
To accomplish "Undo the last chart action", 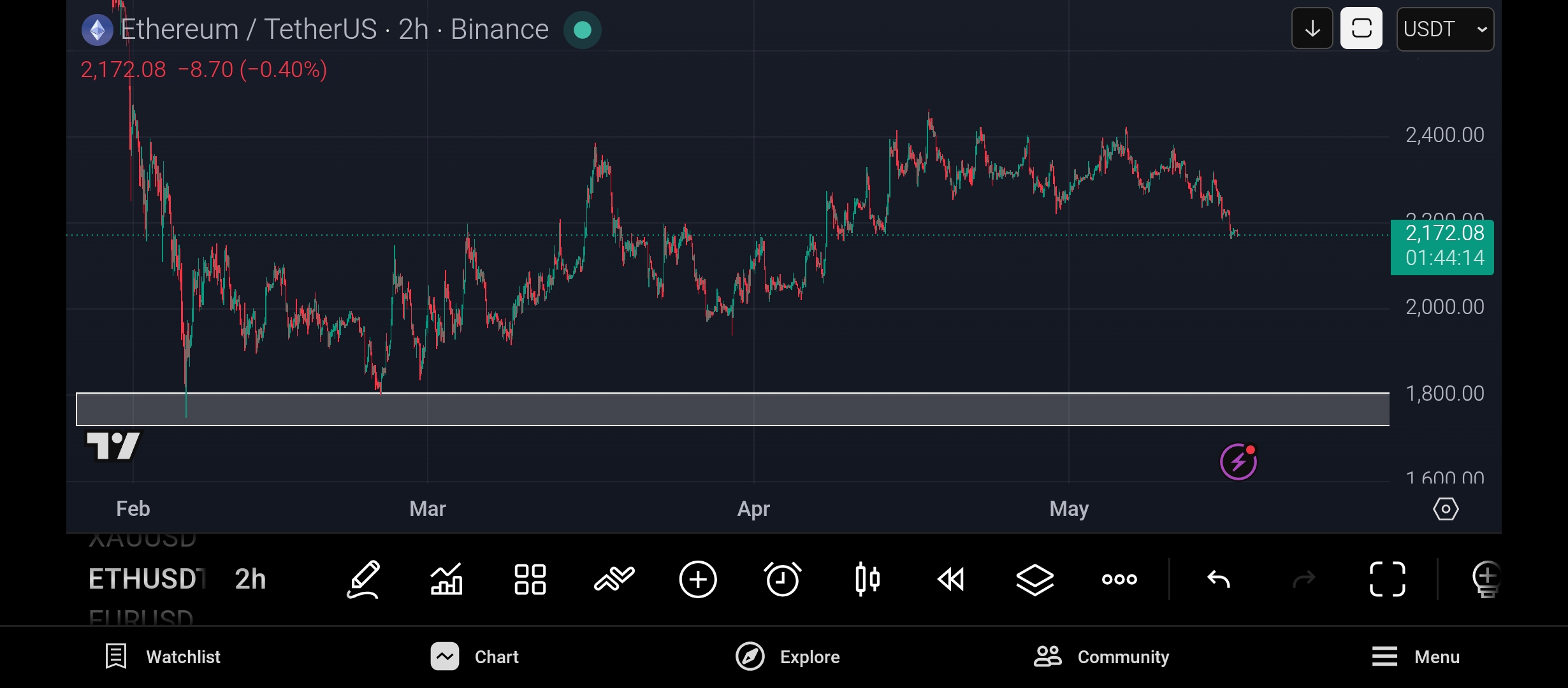I will pyautogui.click(x=1219, y=579).
